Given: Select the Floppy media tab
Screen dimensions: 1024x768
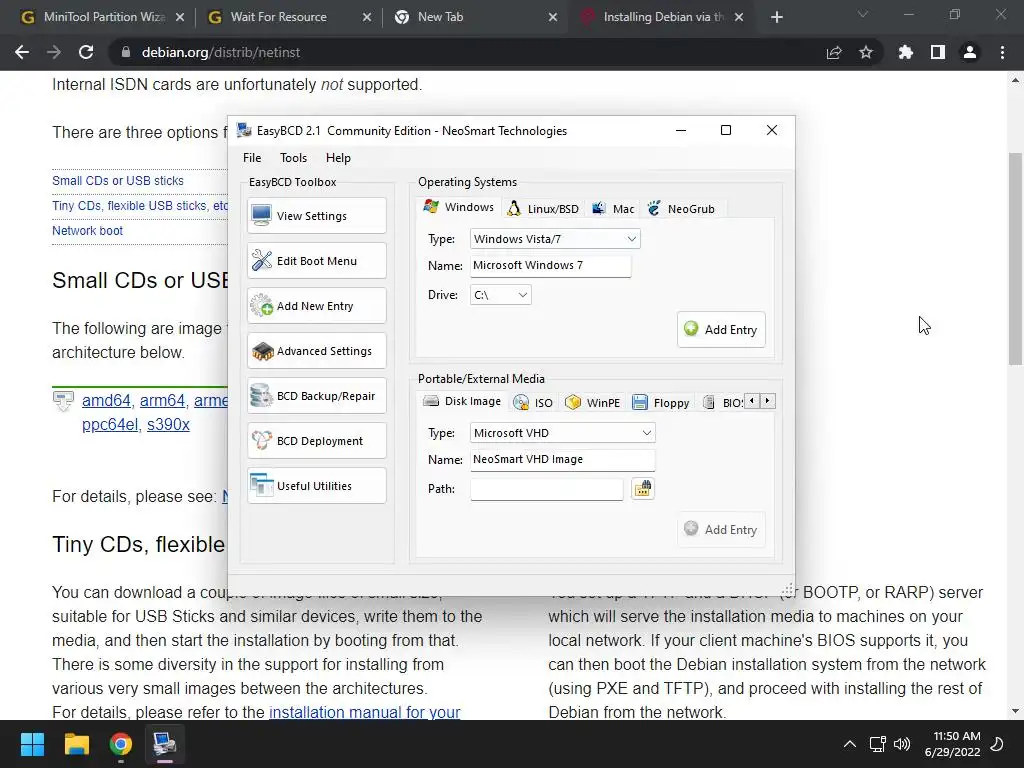Looking at the screenshot, I should (x=661, y=403).
